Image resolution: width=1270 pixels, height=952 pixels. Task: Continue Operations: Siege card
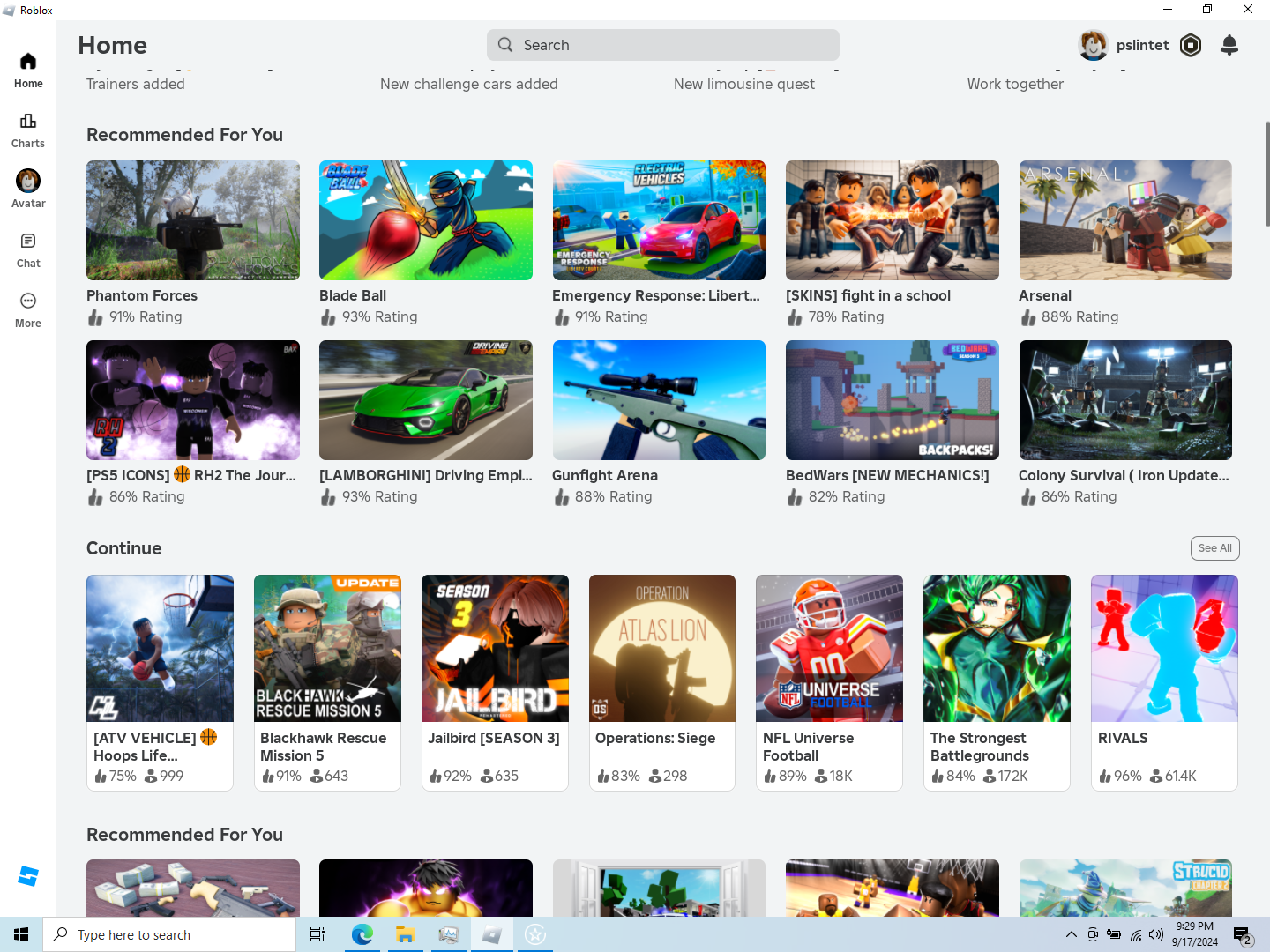[662, 683]
